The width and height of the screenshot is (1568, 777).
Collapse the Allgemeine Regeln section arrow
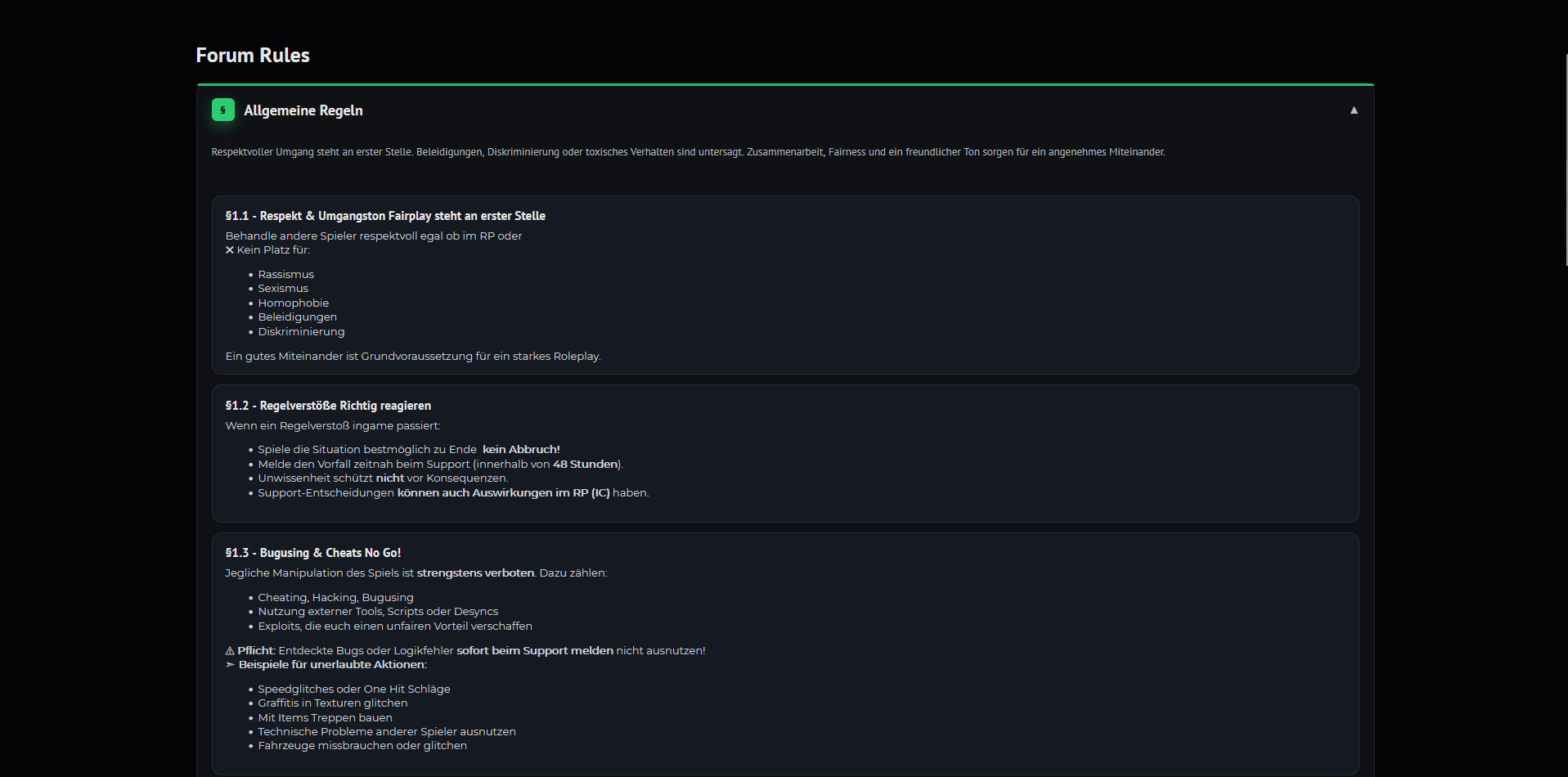1354,110
